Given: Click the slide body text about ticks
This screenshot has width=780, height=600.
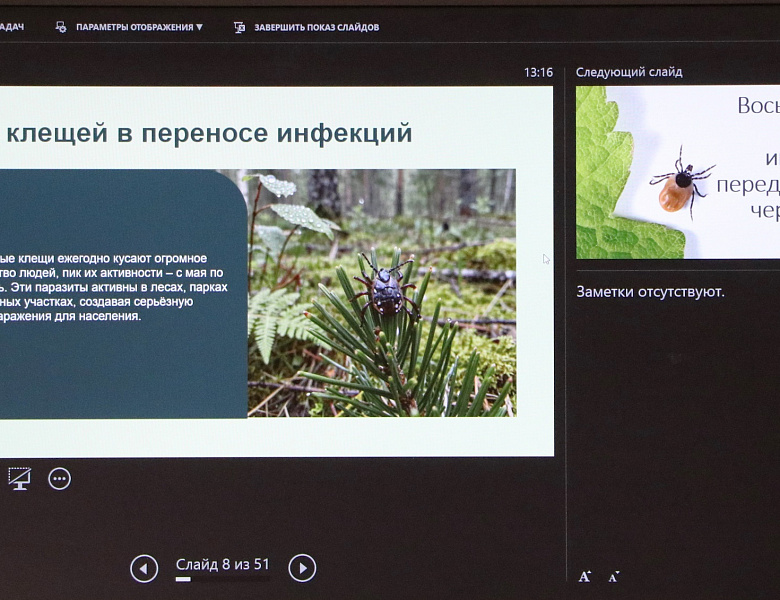Looking at the screenshot, I should [x=113, y=287].
